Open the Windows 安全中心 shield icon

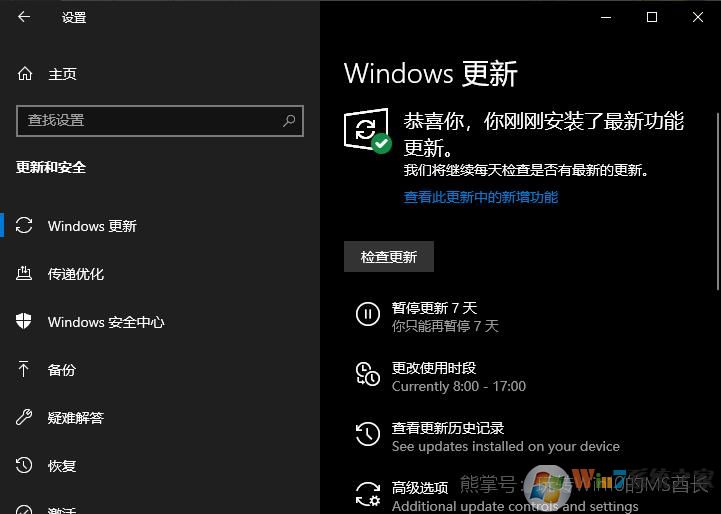pos(23,321)
